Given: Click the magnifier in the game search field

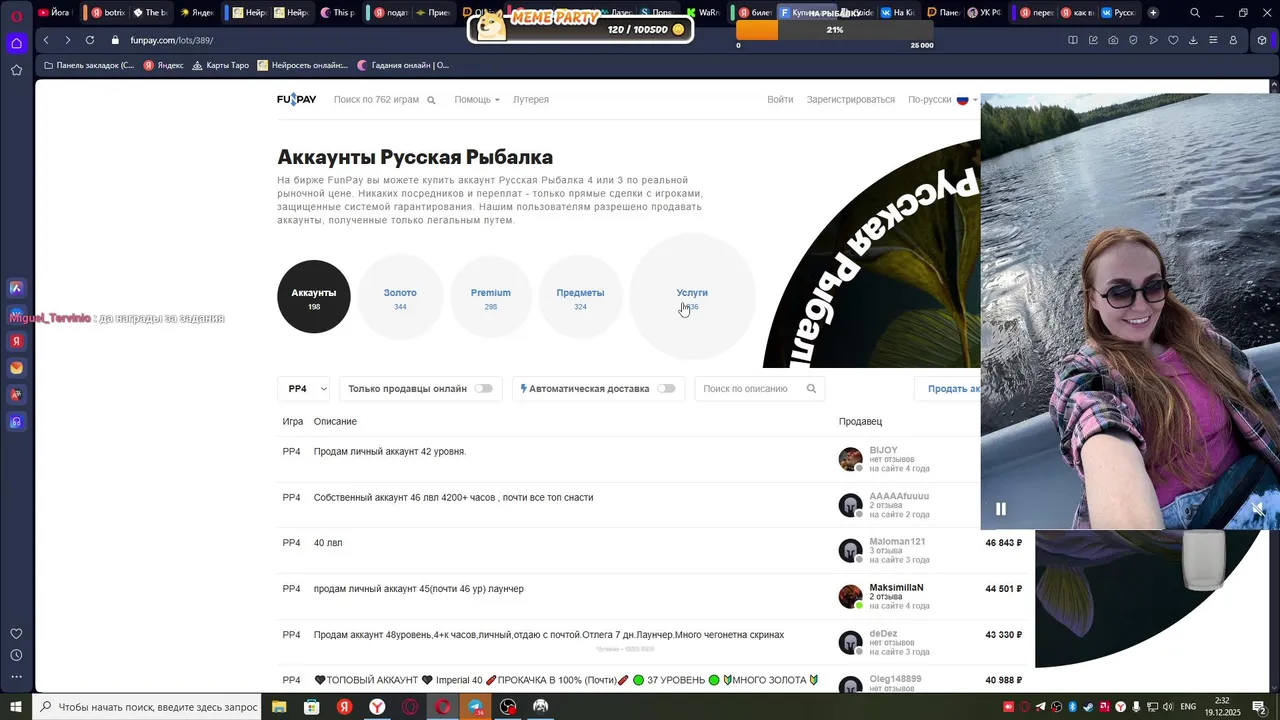Looking at the screenshot, I should (x=431, y=100).
